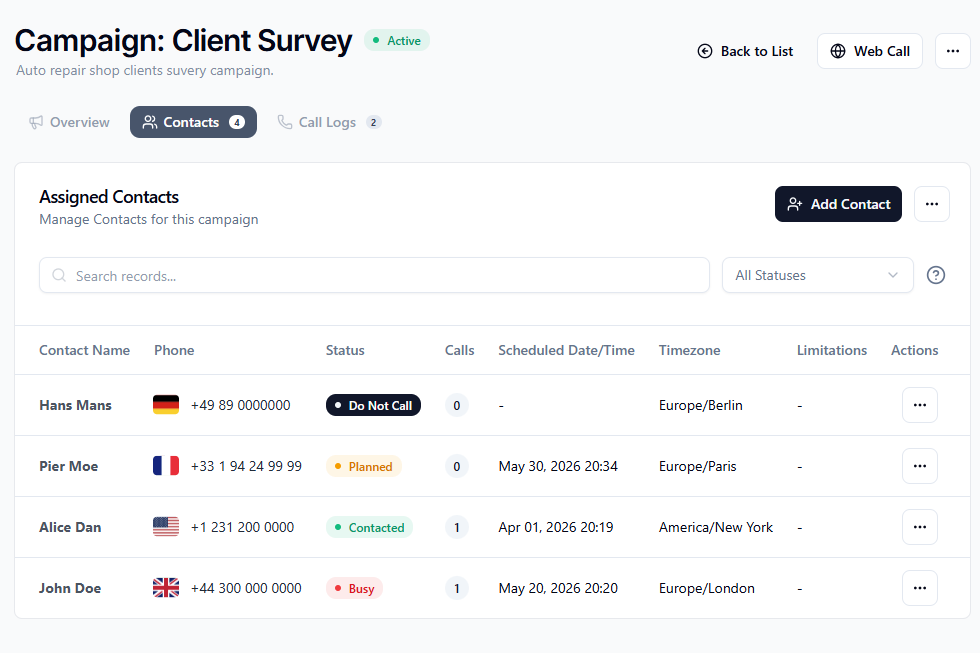
Task: Switch to the Overview tab
Action: (x=69, y=122)
